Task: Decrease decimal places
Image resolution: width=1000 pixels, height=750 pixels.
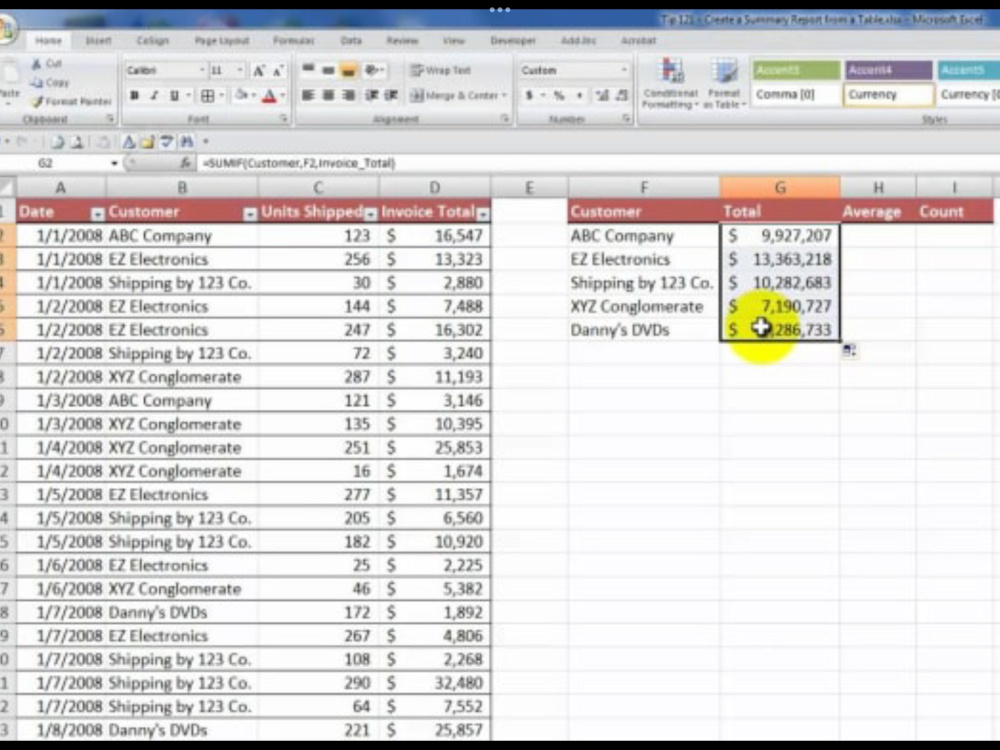Action: 621,96
